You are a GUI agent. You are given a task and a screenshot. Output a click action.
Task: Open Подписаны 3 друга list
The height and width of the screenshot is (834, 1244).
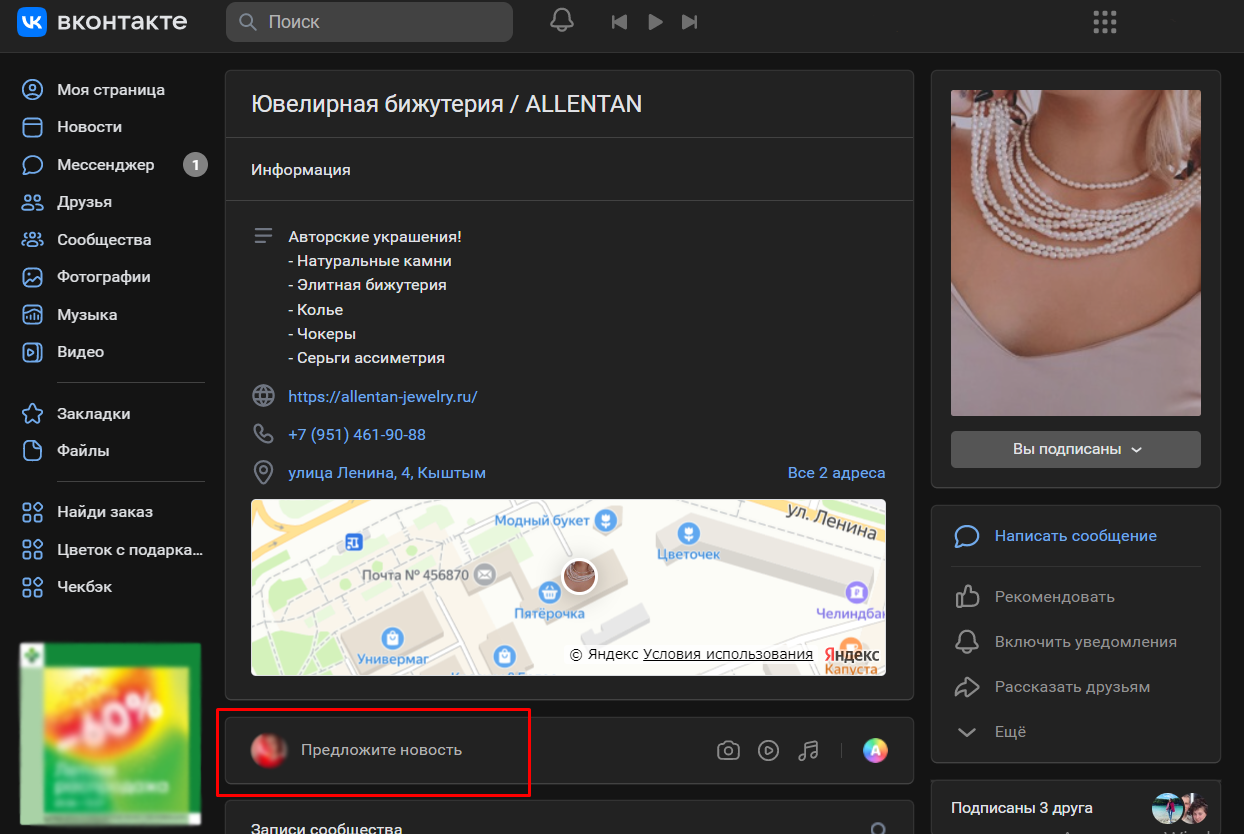click(1021, 808)
